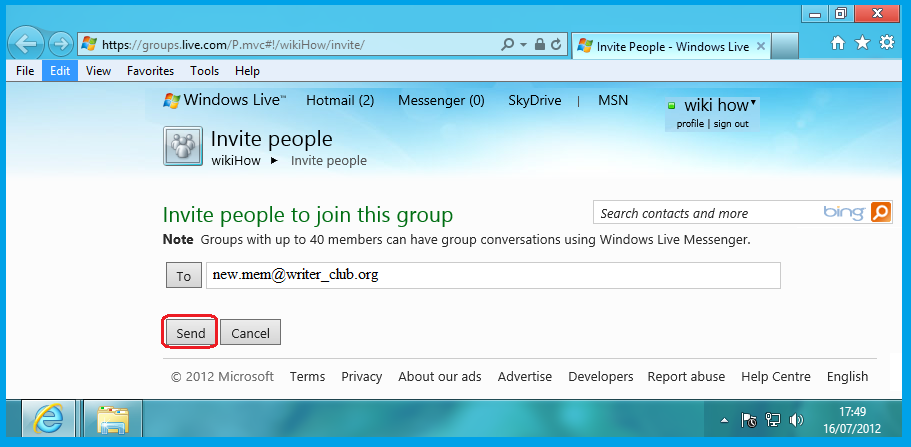Expand the wiki how account dropdown
911x447 pixels.
pos(753,103)
